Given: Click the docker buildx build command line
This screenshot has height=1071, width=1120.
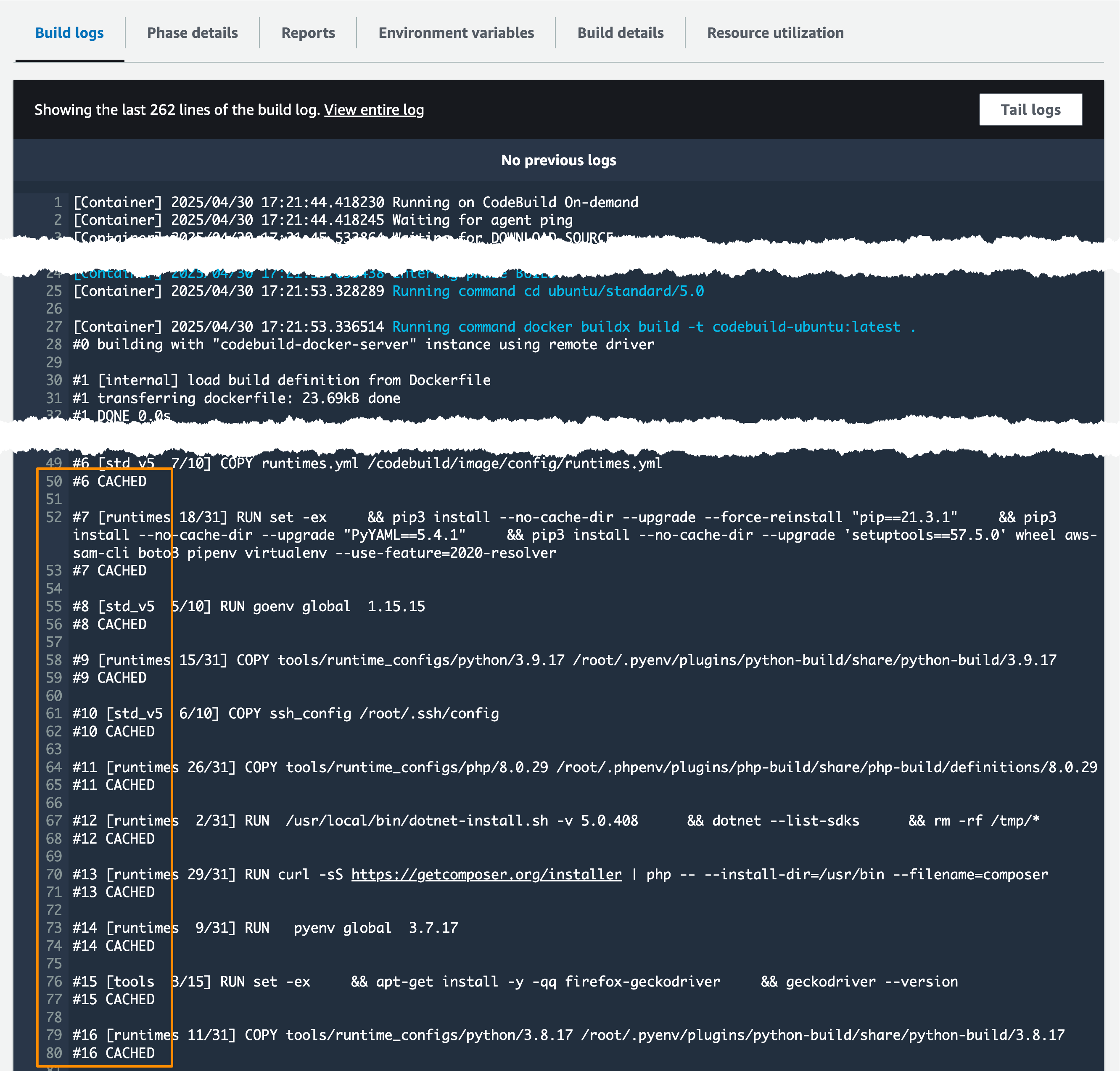Looking at the screenshot, I should coord(653,327).
